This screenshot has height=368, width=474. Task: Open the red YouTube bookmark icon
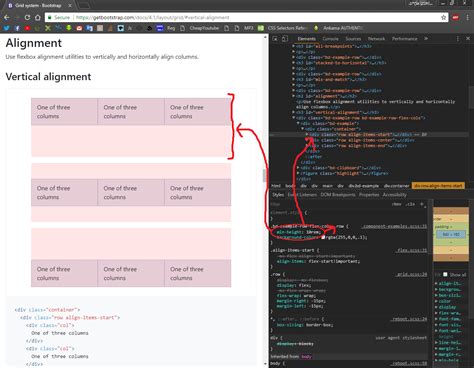27,28
